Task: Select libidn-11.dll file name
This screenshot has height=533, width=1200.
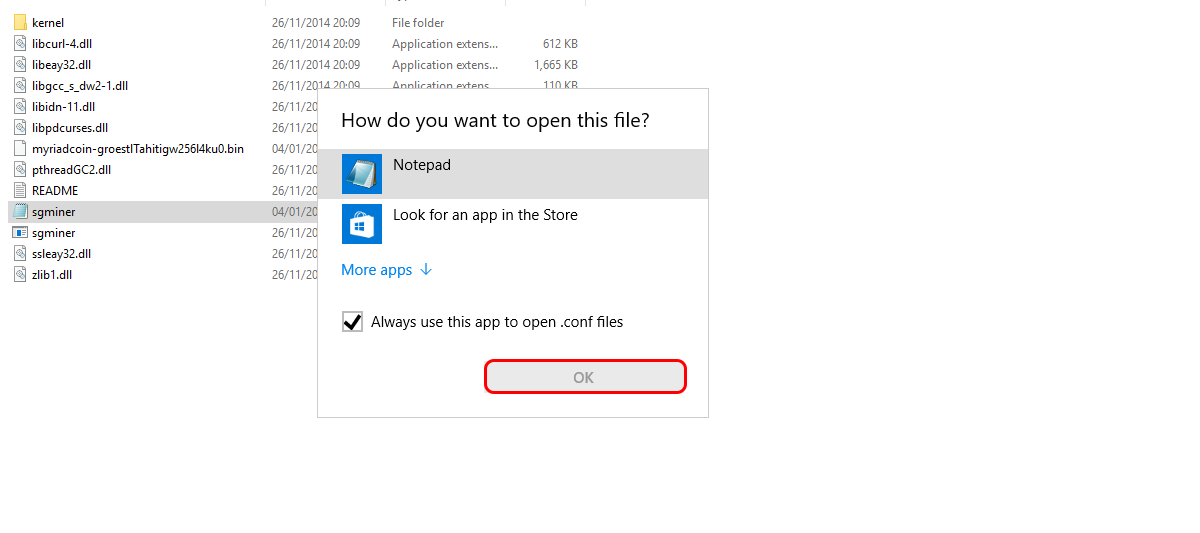Action: point(64,106)
